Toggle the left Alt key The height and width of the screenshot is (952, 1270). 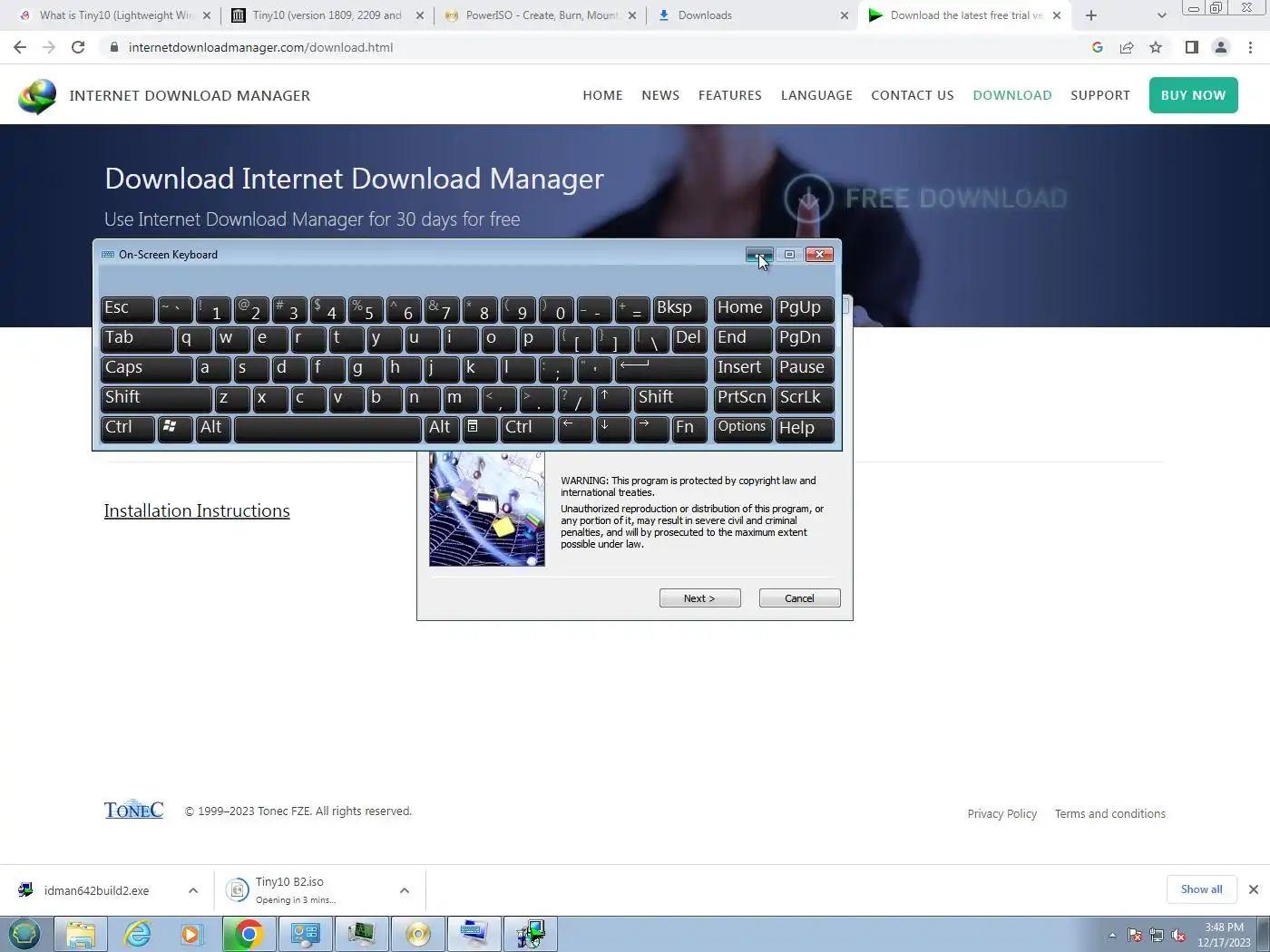coord(212,428)
